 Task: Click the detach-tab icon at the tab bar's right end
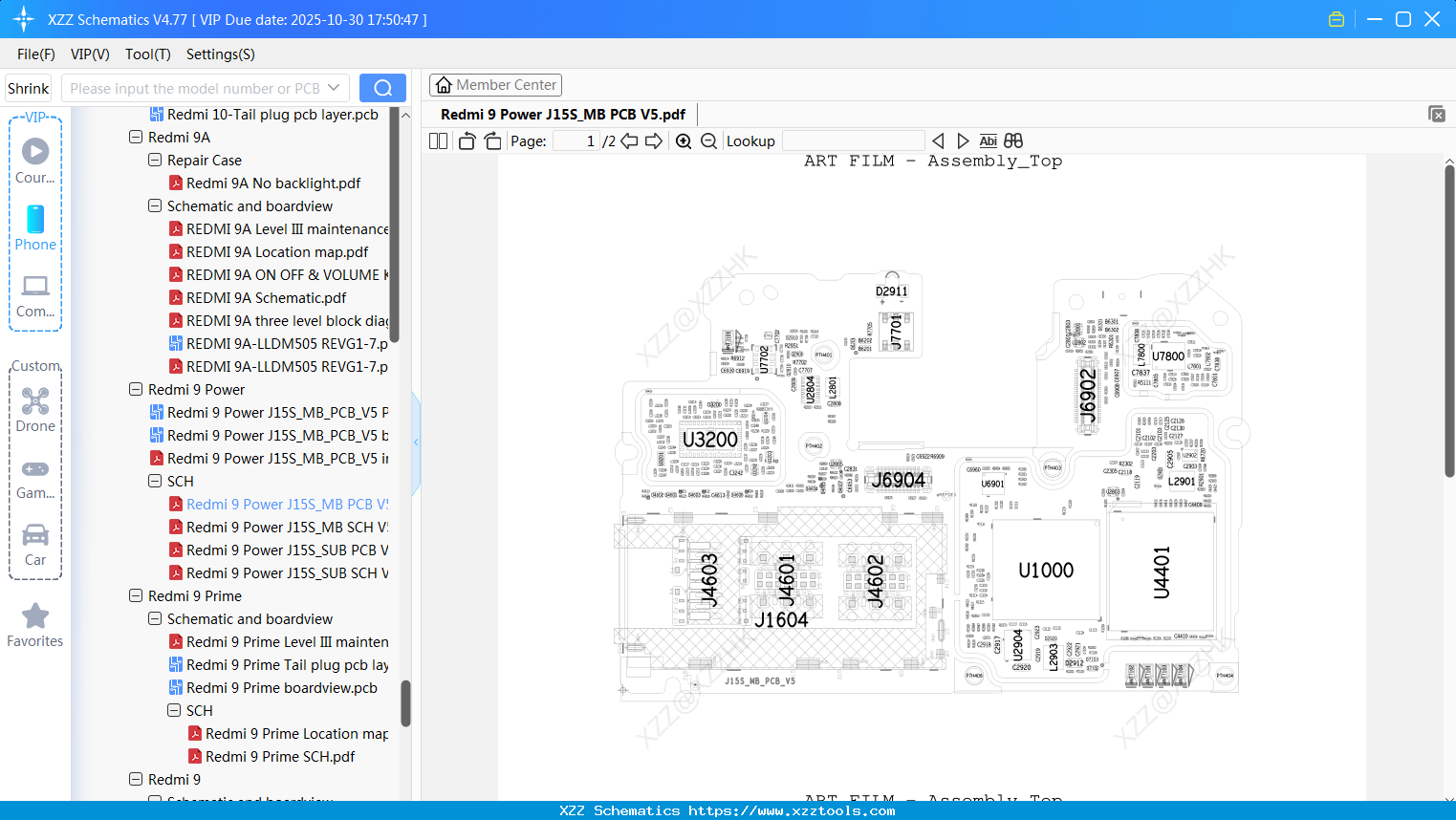pos(1437,114)
